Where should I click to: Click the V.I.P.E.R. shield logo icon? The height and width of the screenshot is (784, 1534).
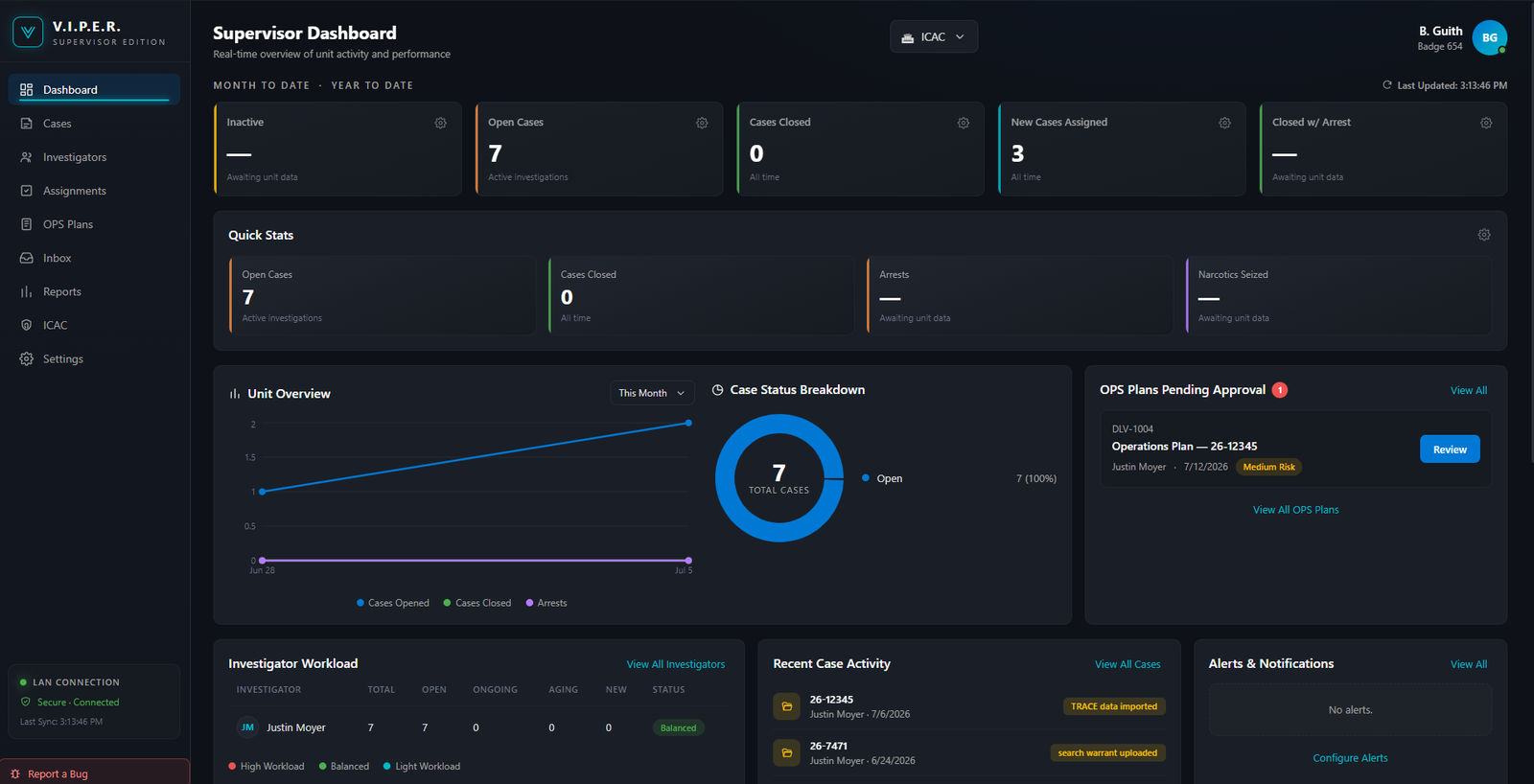pos(28,33)
